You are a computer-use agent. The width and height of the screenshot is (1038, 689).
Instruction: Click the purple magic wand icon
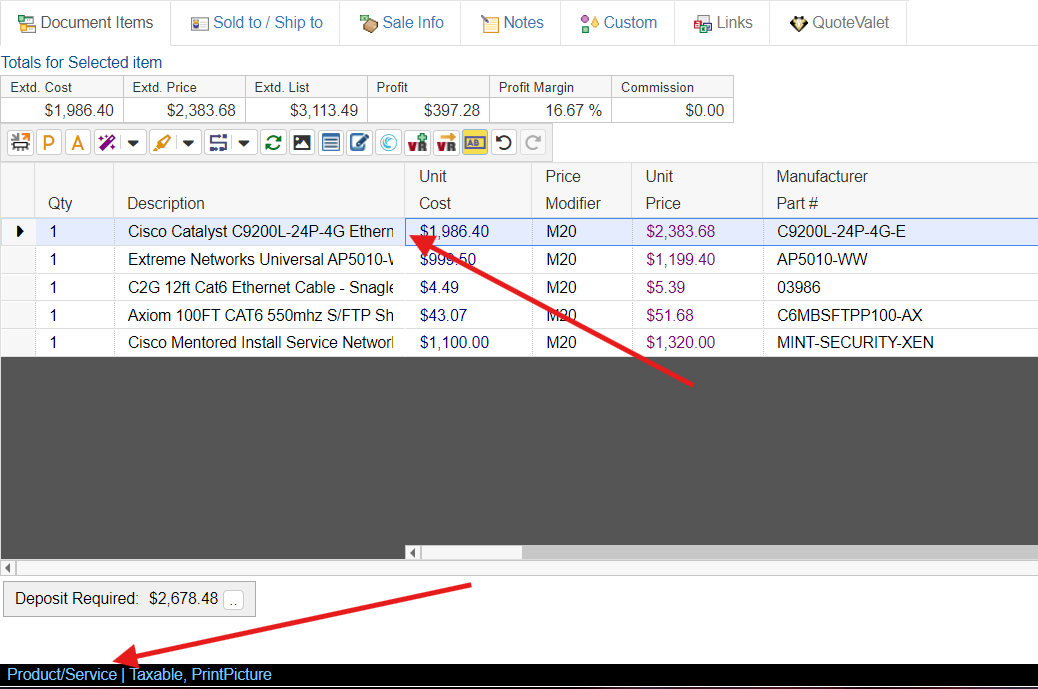tap(106, 143)
